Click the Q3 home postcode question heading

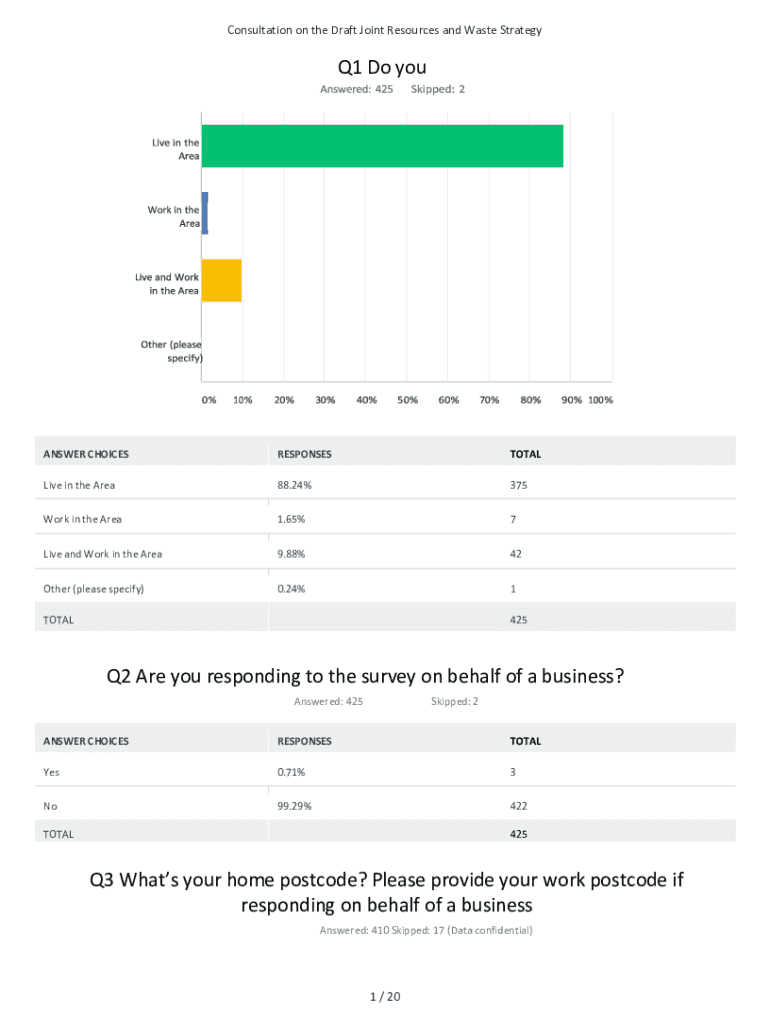pyautogui.click(x=386, y=892)
